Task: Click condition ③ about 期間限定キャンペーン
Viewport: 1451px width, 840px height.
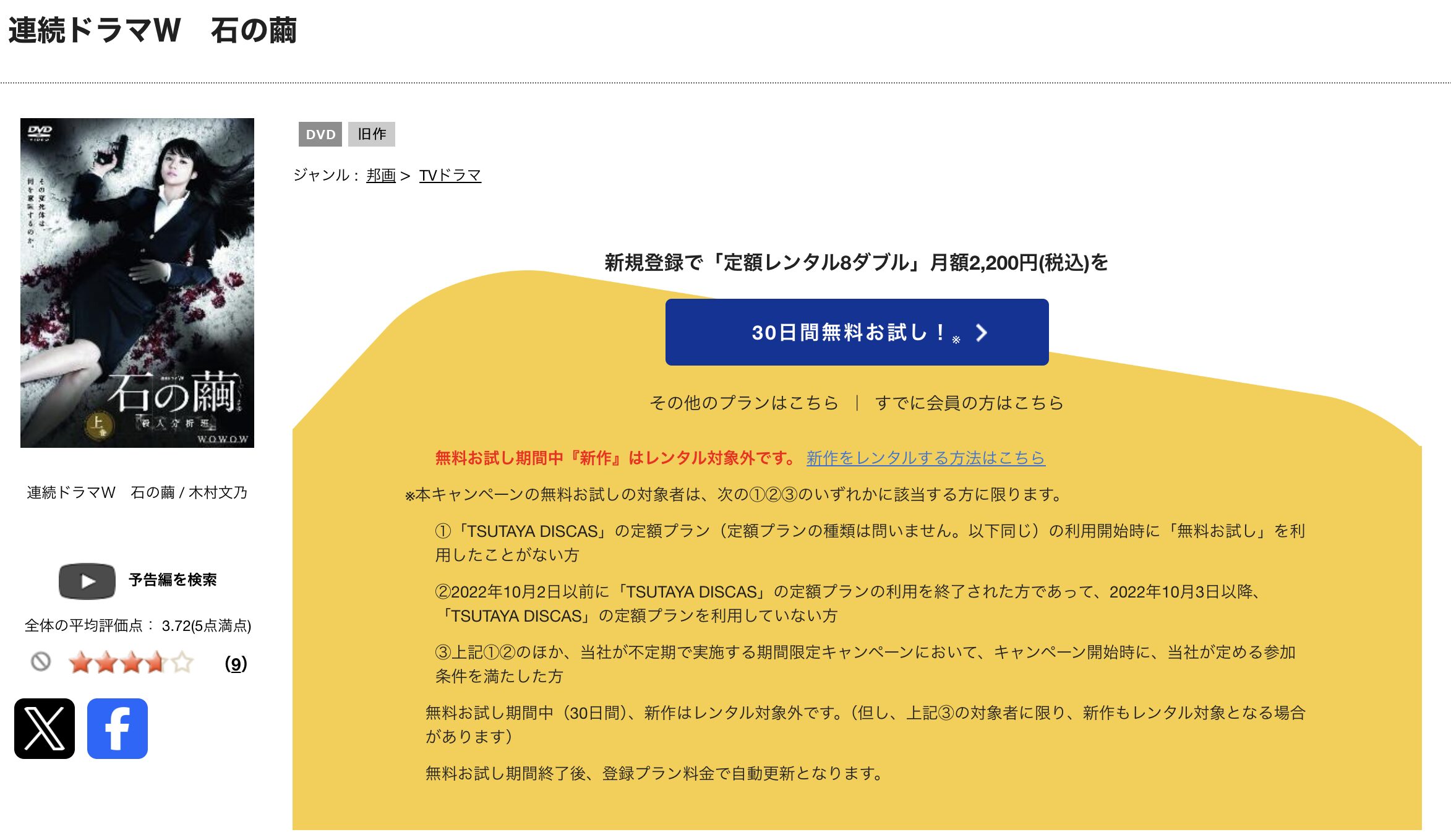Action: [865, 664]
